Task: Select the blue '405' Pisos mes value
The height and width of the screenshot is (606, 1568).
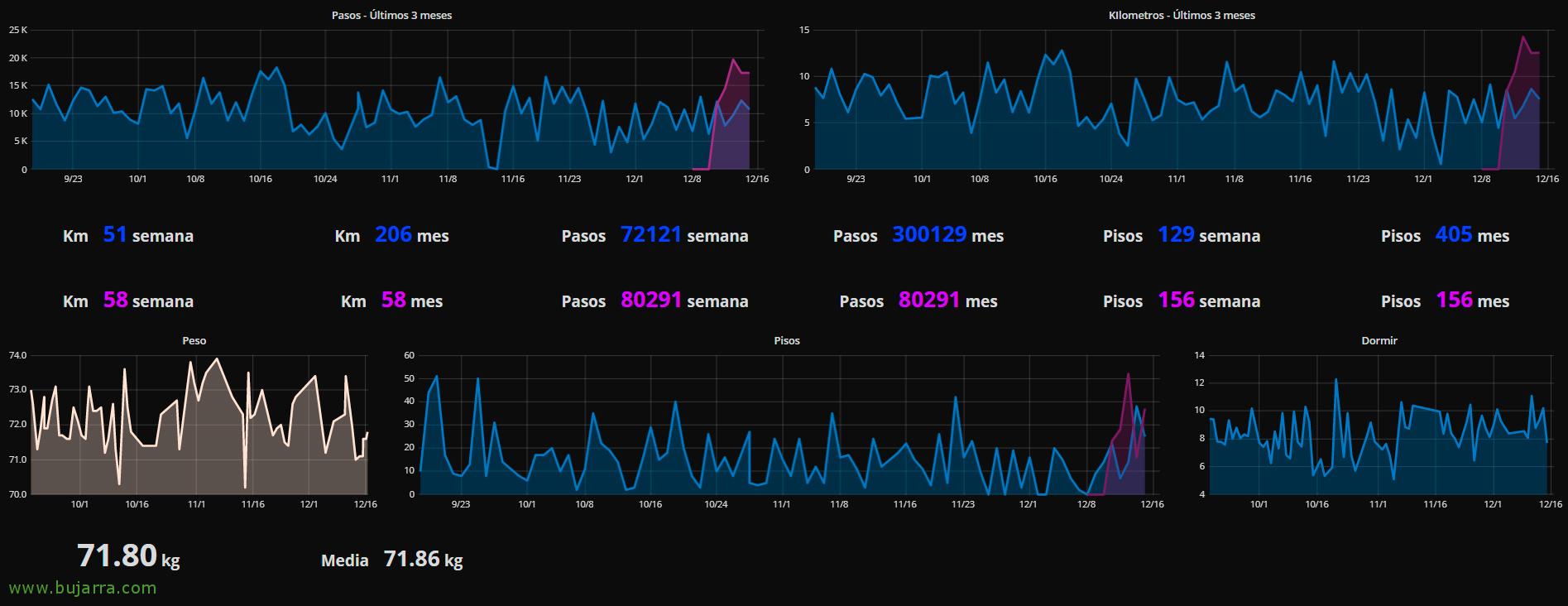Action: [1454, 235]
